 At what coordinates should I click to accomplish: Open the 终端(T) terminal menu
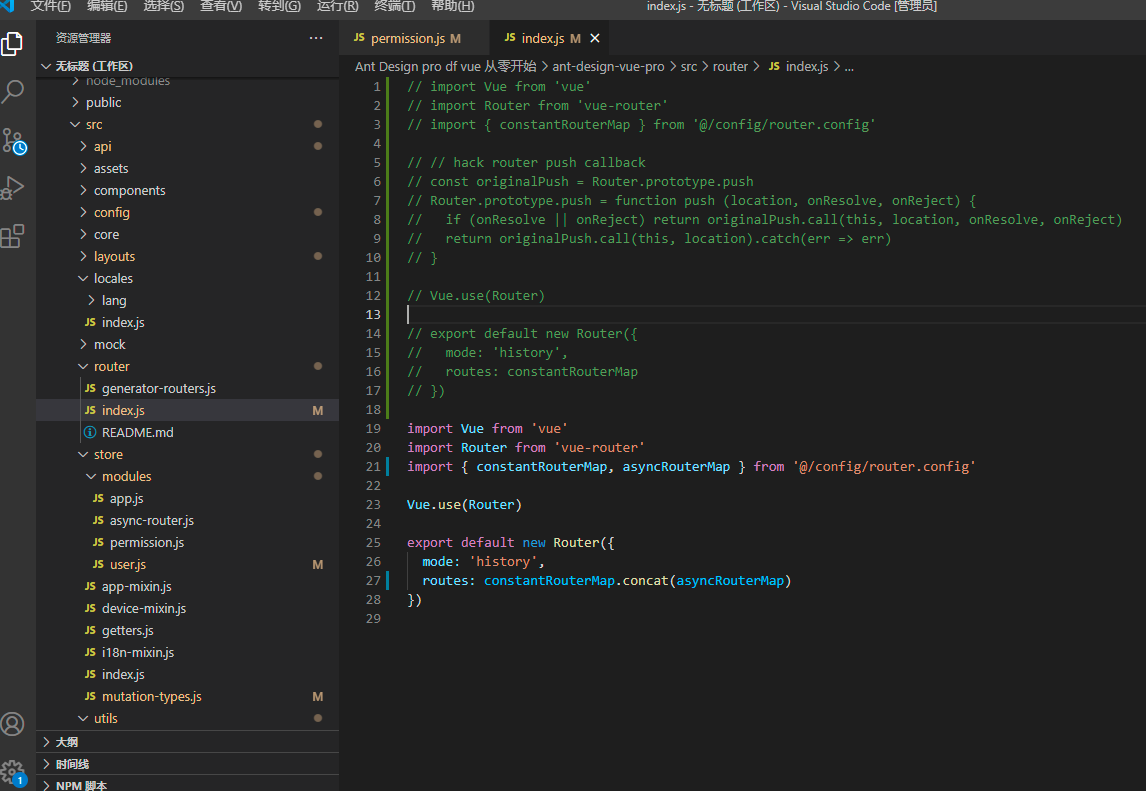[394, 7]
